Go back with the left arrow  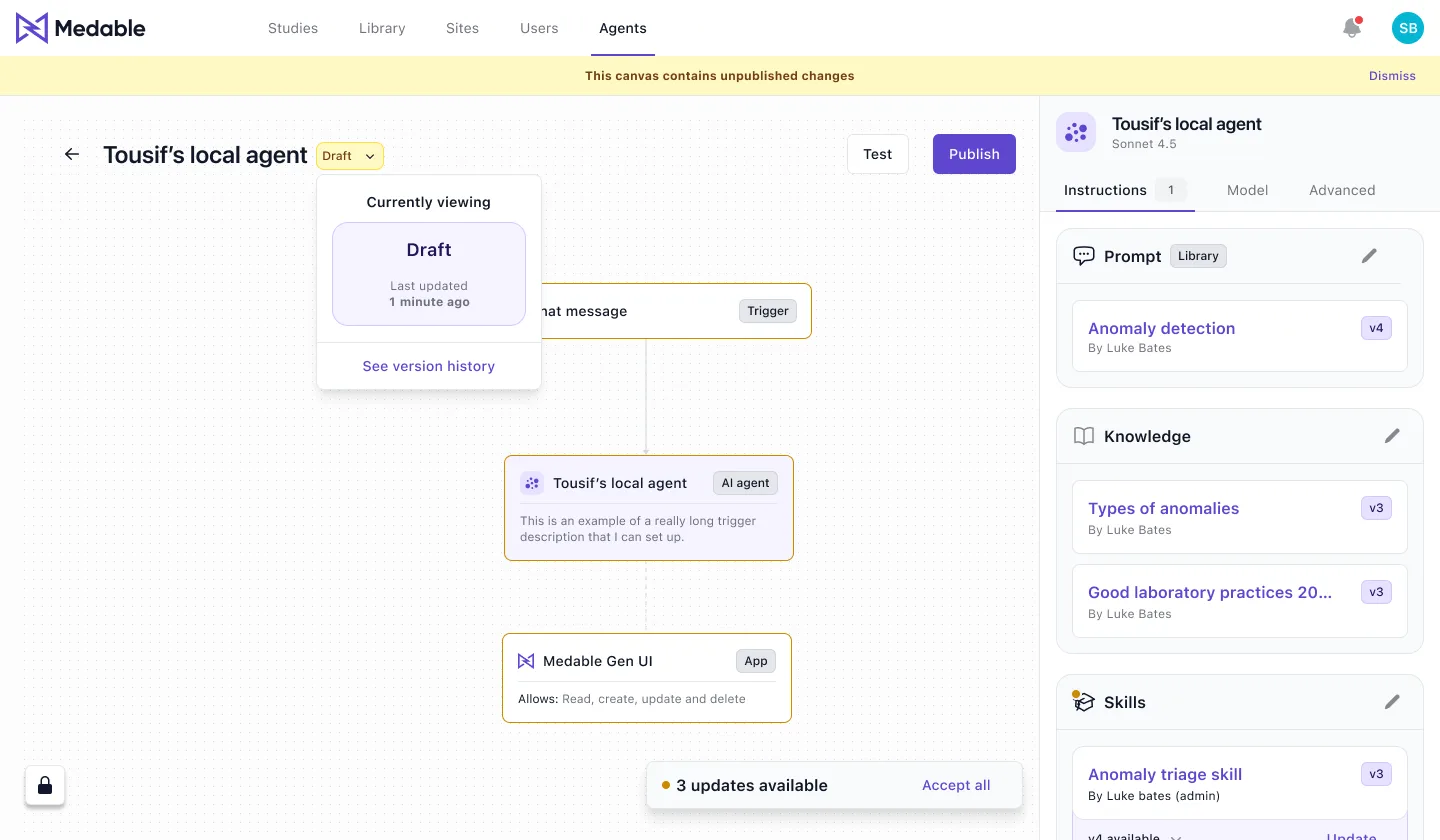tap(72, 154)
